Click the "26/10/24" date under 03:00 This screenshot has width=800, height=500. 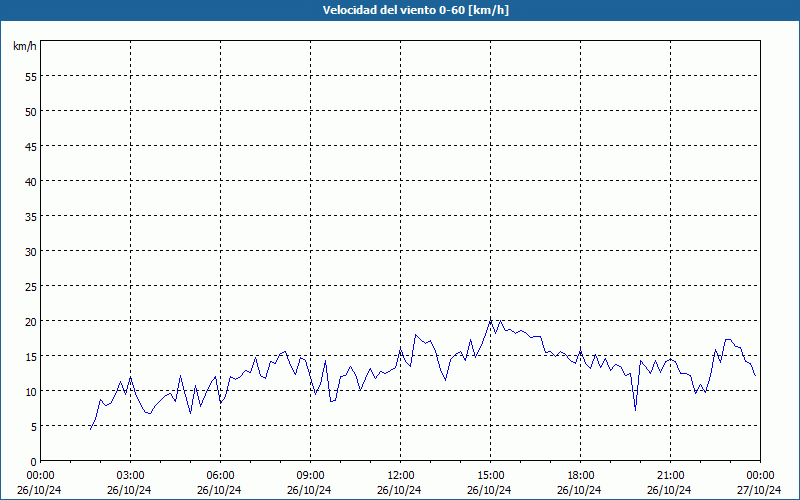[x=129, y=490]
